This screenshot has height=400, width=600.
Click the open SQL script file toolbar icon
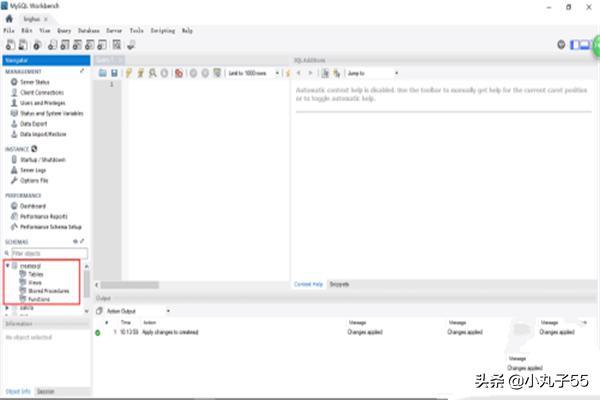23,45
